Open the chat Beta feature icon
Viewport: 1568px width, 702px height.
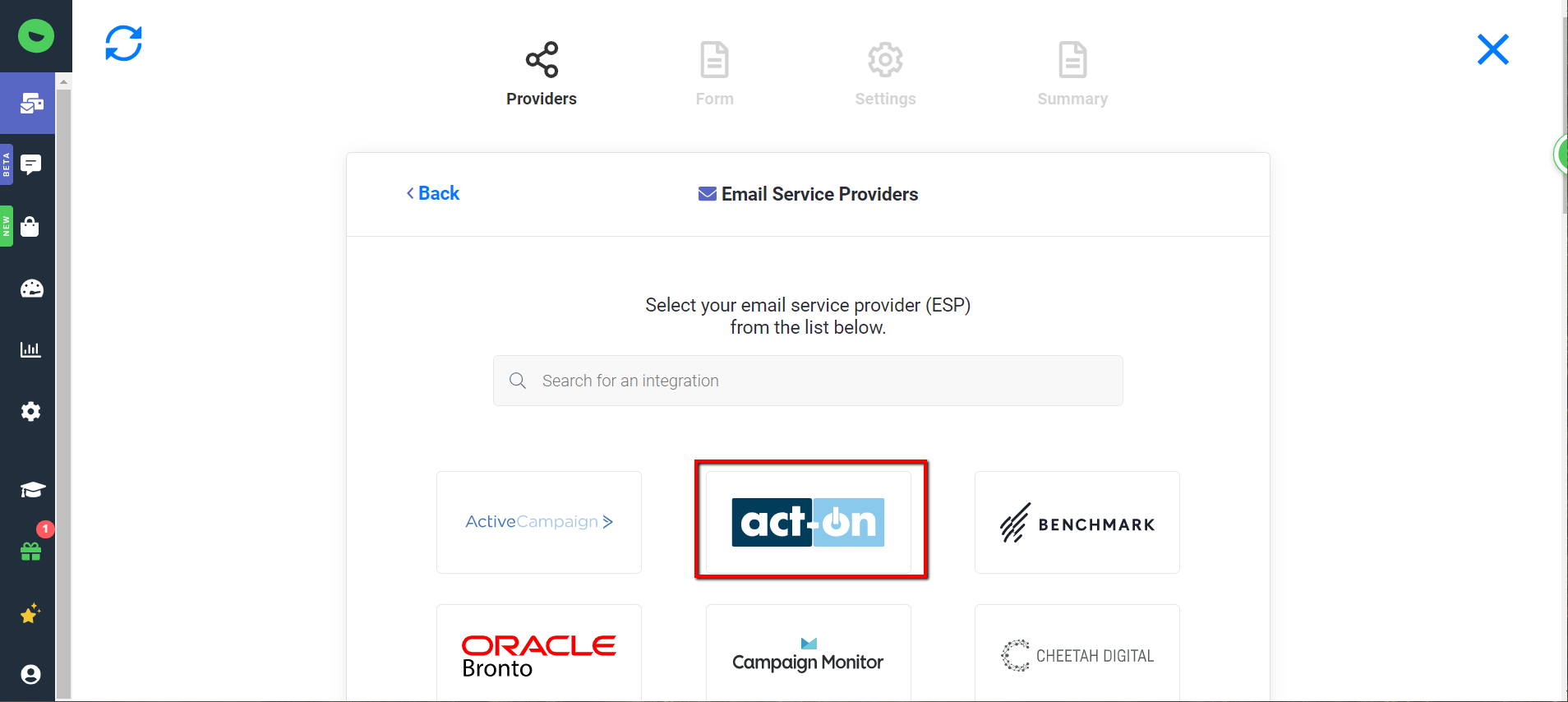30,164
